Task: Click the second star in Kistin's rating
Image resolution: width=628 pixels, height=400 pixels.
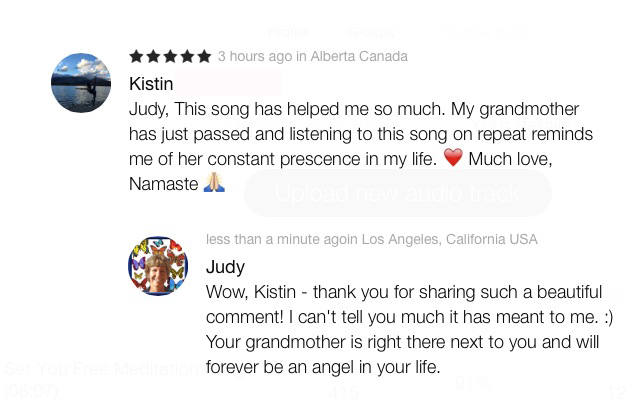Action: 153,56
